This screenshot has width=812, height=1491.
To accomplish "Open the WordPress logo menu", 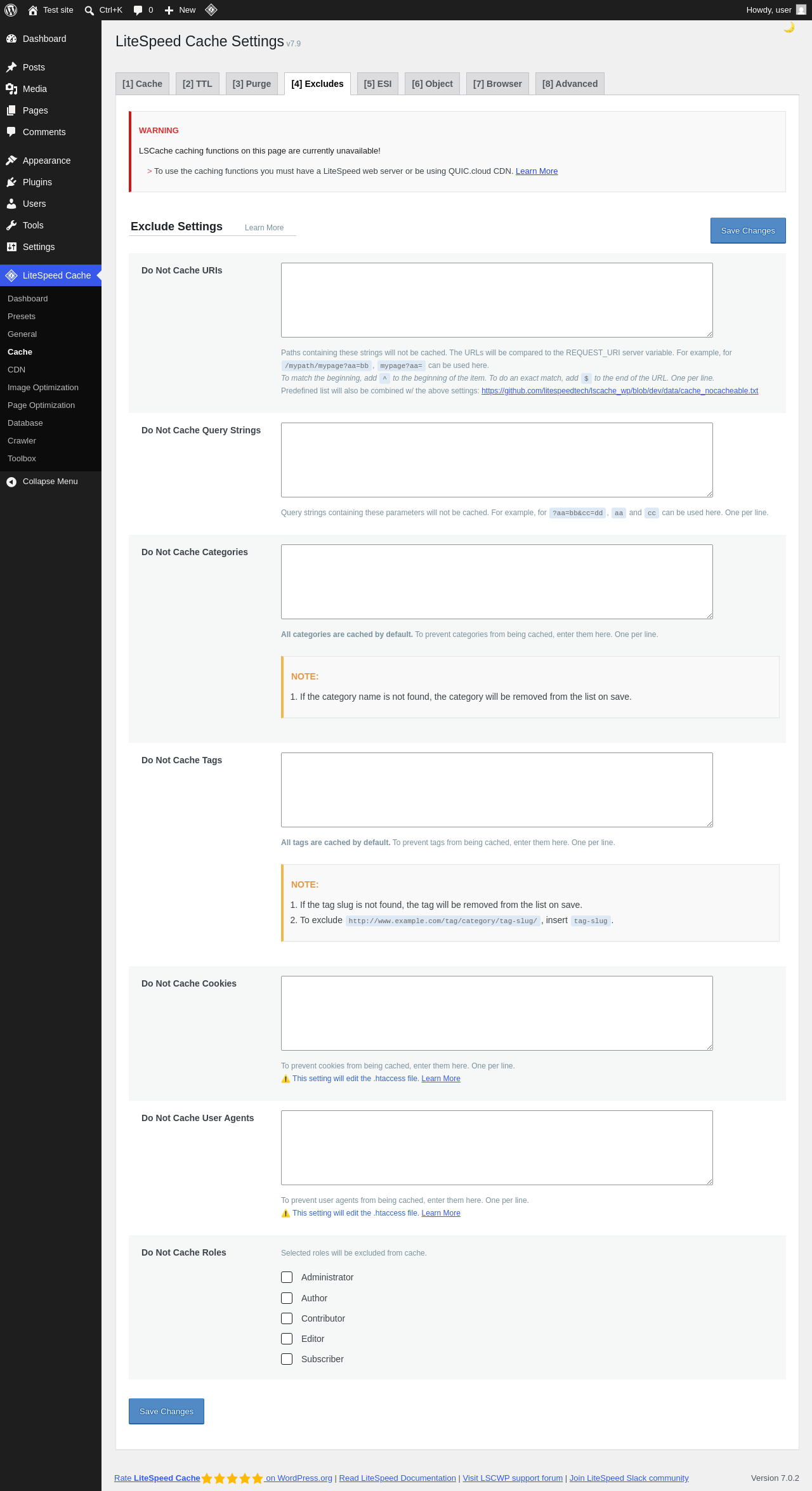I will 11,10.
